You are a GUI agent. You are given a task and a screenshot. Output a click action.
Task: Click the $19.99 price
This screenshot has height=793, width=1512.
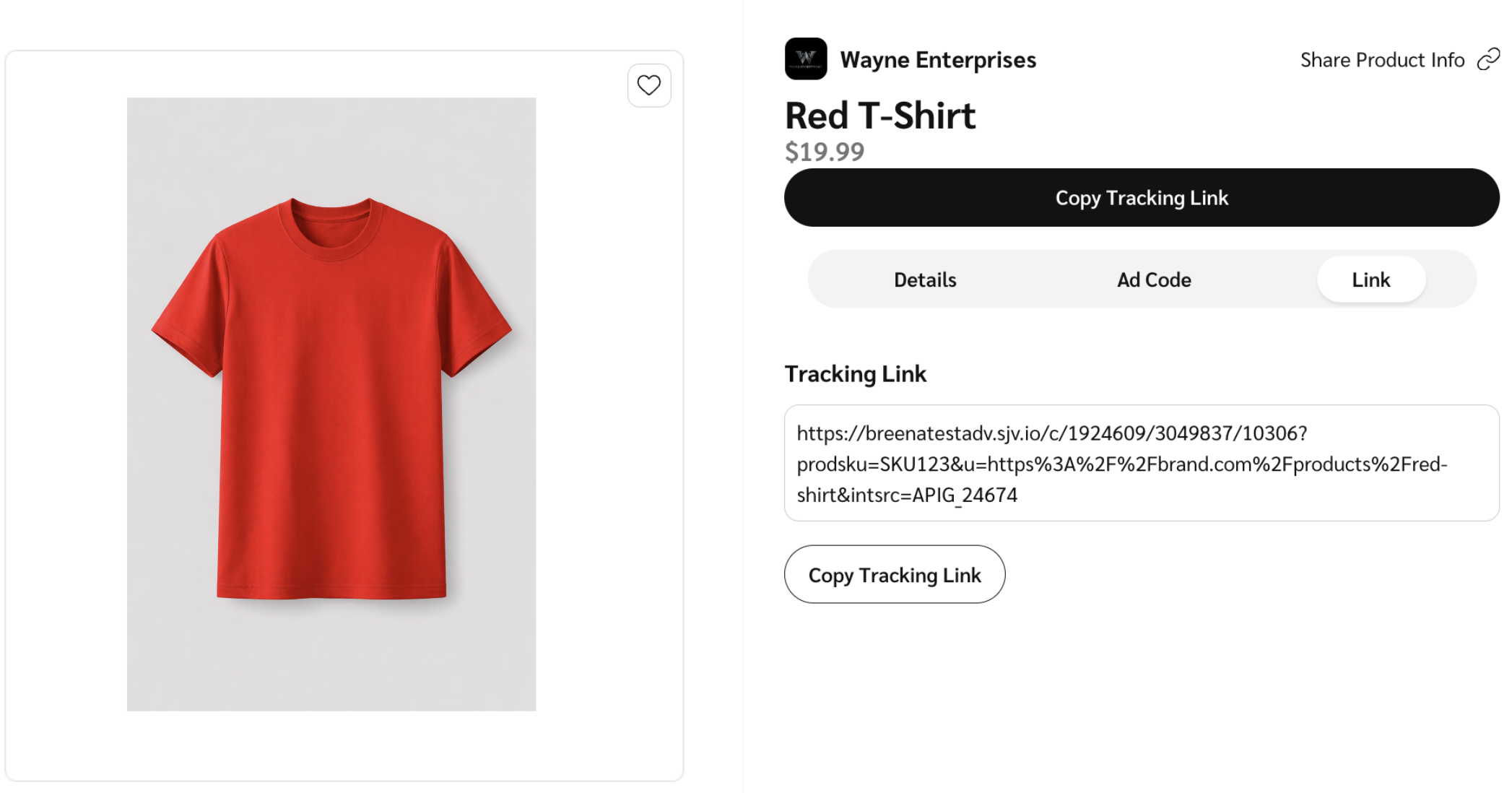pyautogui.click(x=824, y=152)
